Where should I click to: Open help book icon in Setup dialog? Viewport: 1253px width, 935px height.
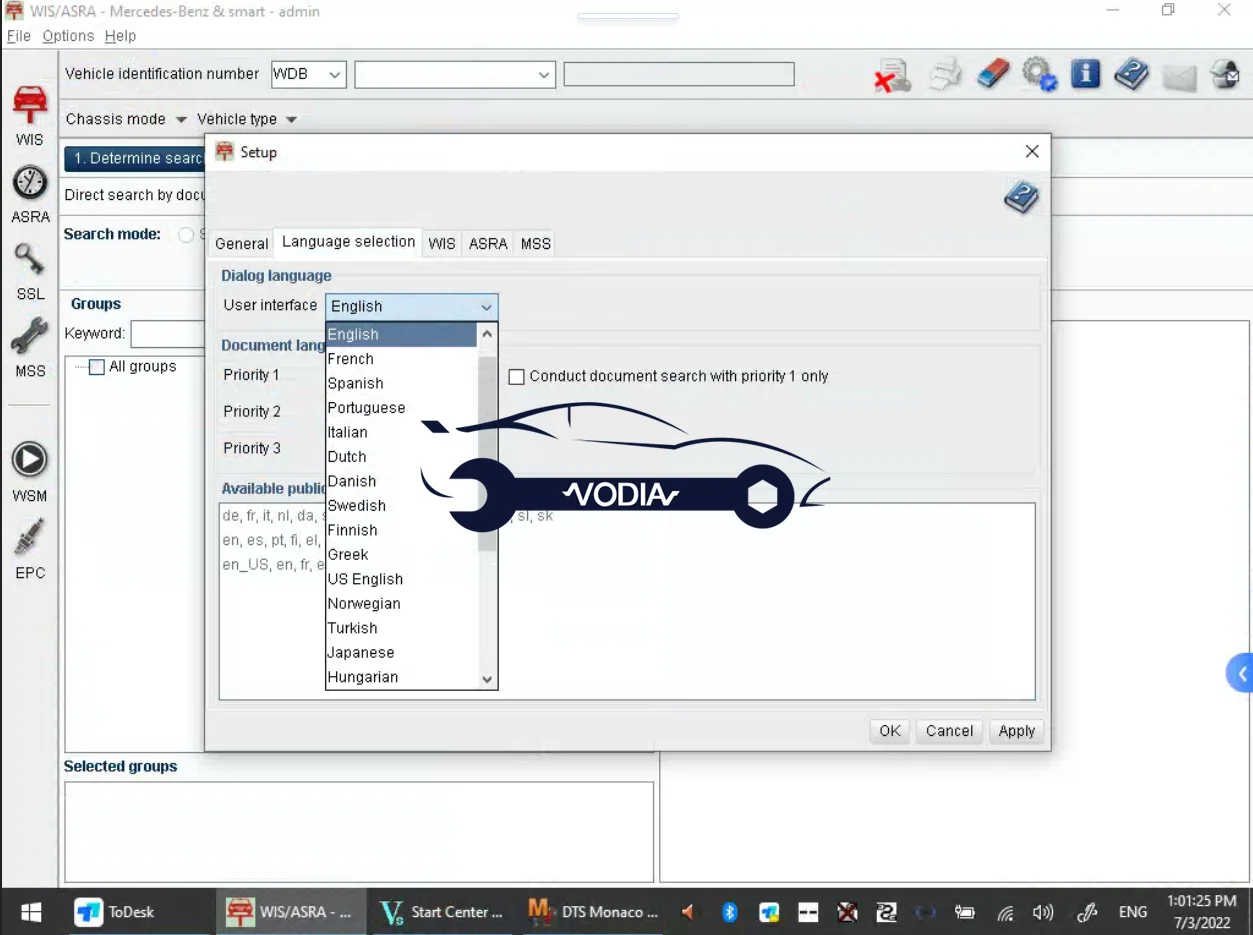pyautogui.click(x=1021, y=197)
